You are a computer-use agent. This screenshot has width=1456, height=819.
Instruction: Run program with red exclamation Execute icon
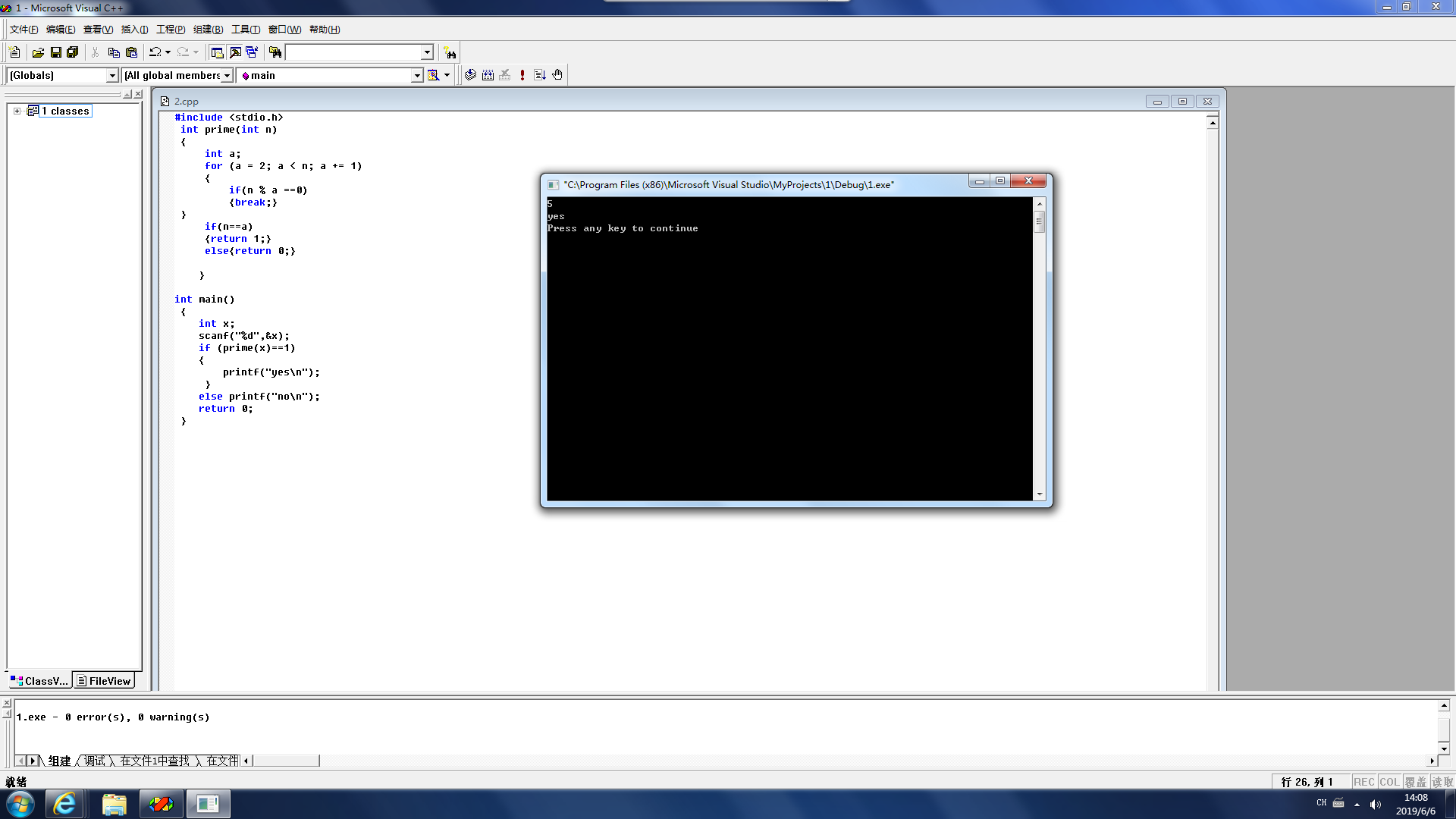522,74
